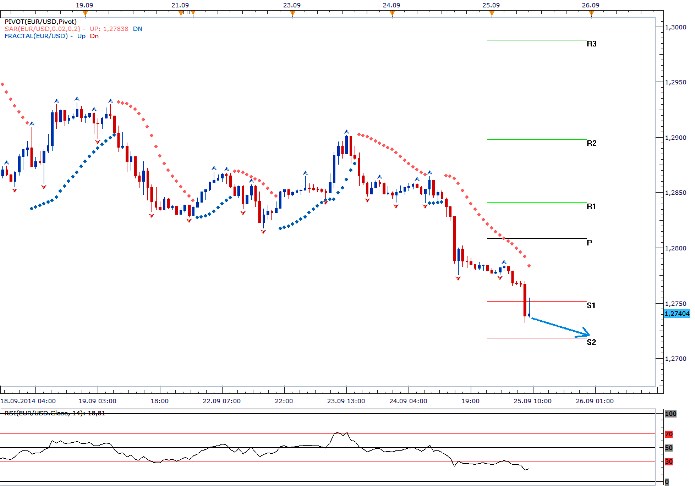Click the PIVOT(EUR/USD,Pivot) indicator label

tap(40, 21)
